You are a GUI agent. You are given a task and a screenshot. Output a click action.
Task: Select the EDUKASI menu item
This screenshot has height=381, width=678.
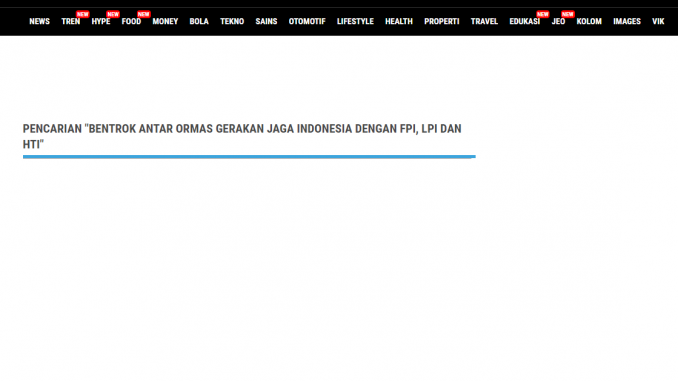(x=524, y=21)
